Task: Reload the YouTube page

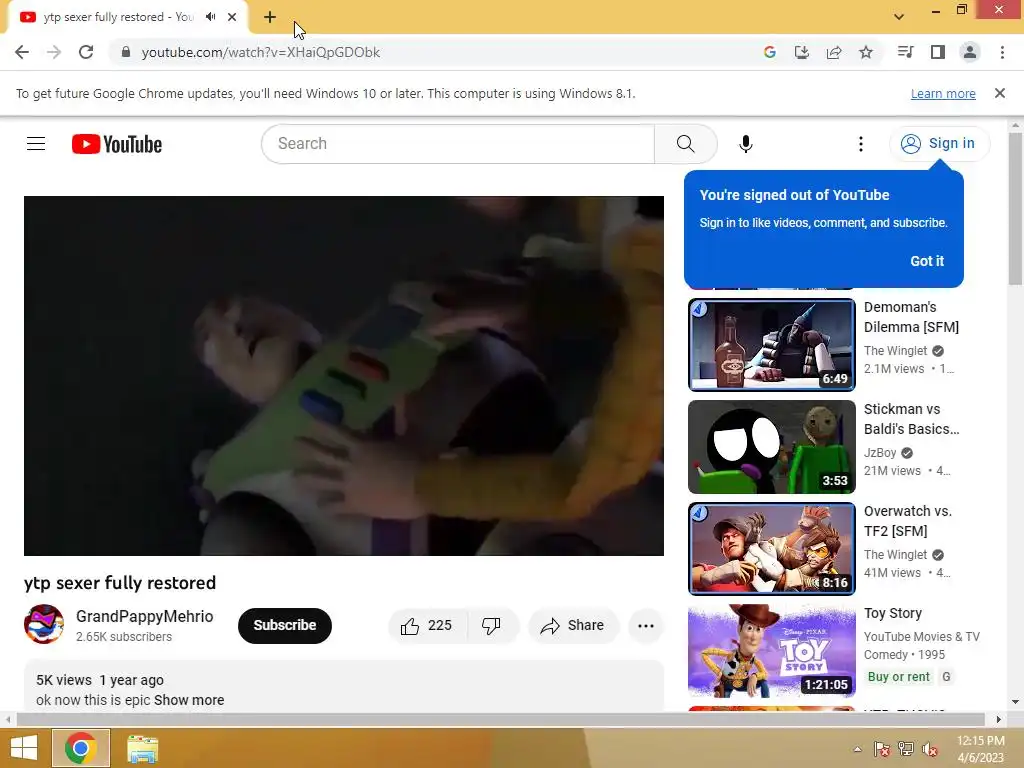Action: tap(86, 52)
